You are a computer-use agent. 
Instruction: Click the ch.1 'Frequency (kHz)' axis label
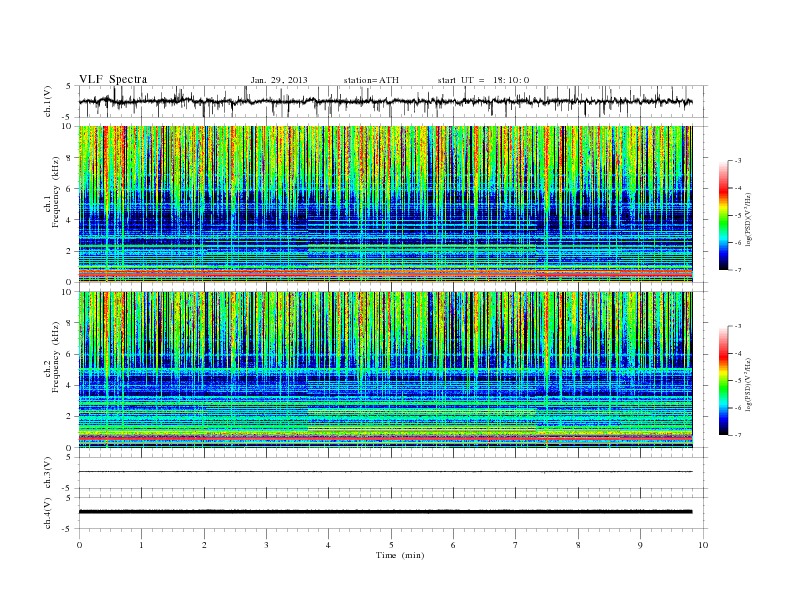pos(55,192)
